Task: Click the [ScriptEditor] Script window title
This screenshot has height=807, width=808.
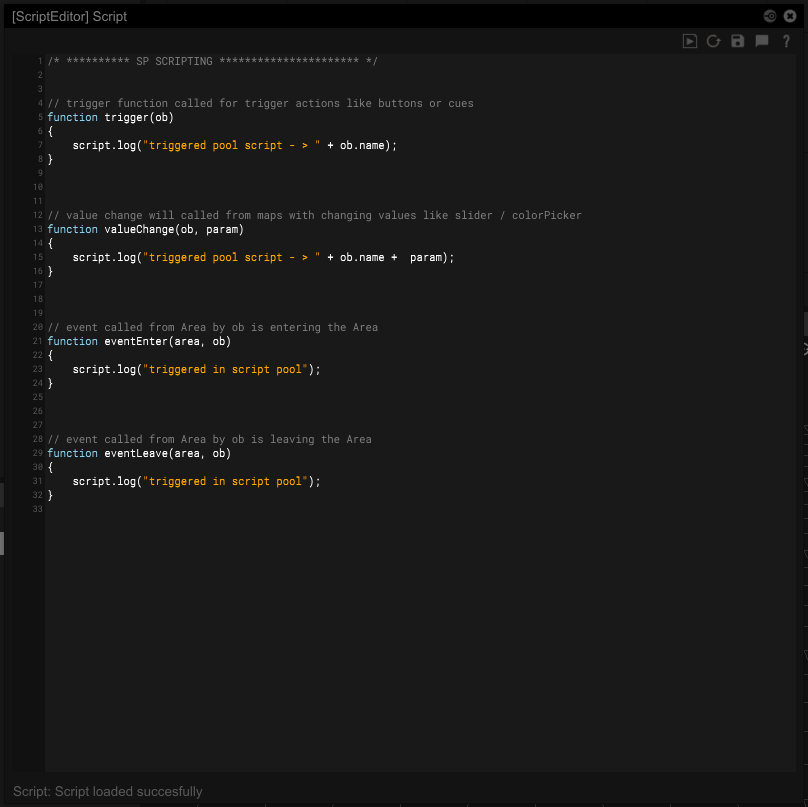Action: point(70,17)
